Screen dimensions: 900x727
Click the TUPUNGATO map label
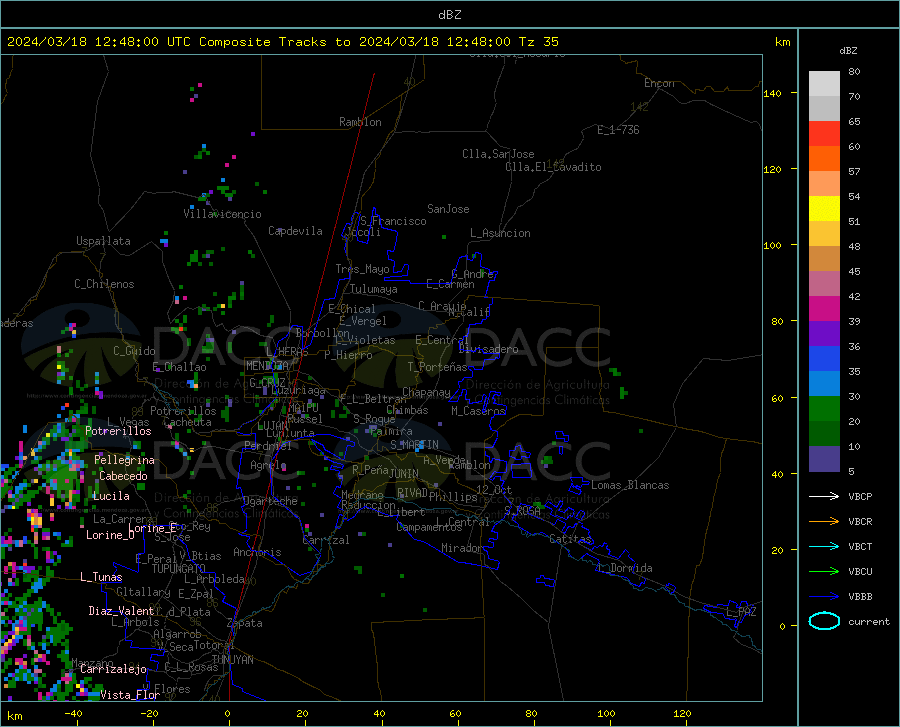tap(179, 569)
